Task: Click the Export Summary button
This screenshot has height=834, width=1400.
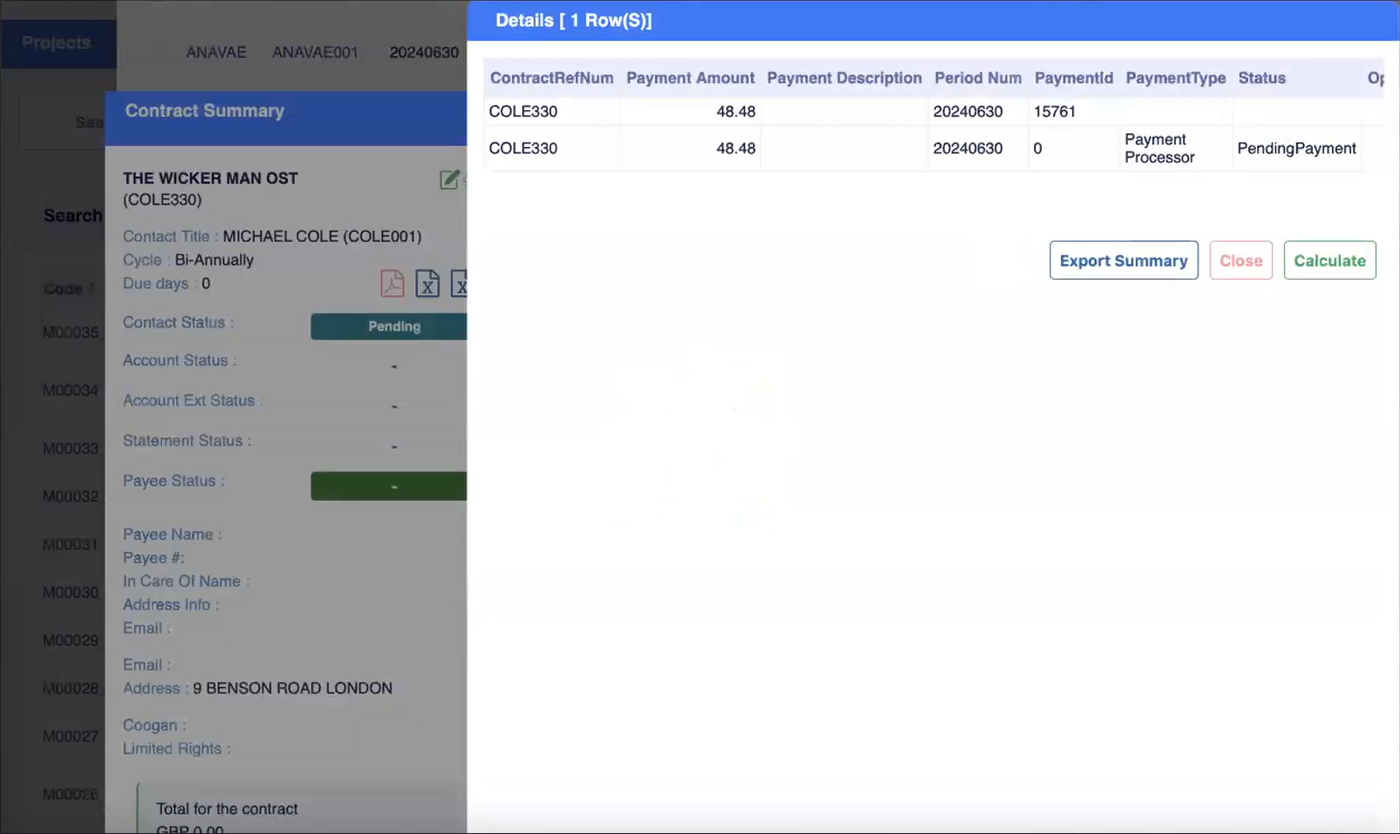Action: 1123,260
